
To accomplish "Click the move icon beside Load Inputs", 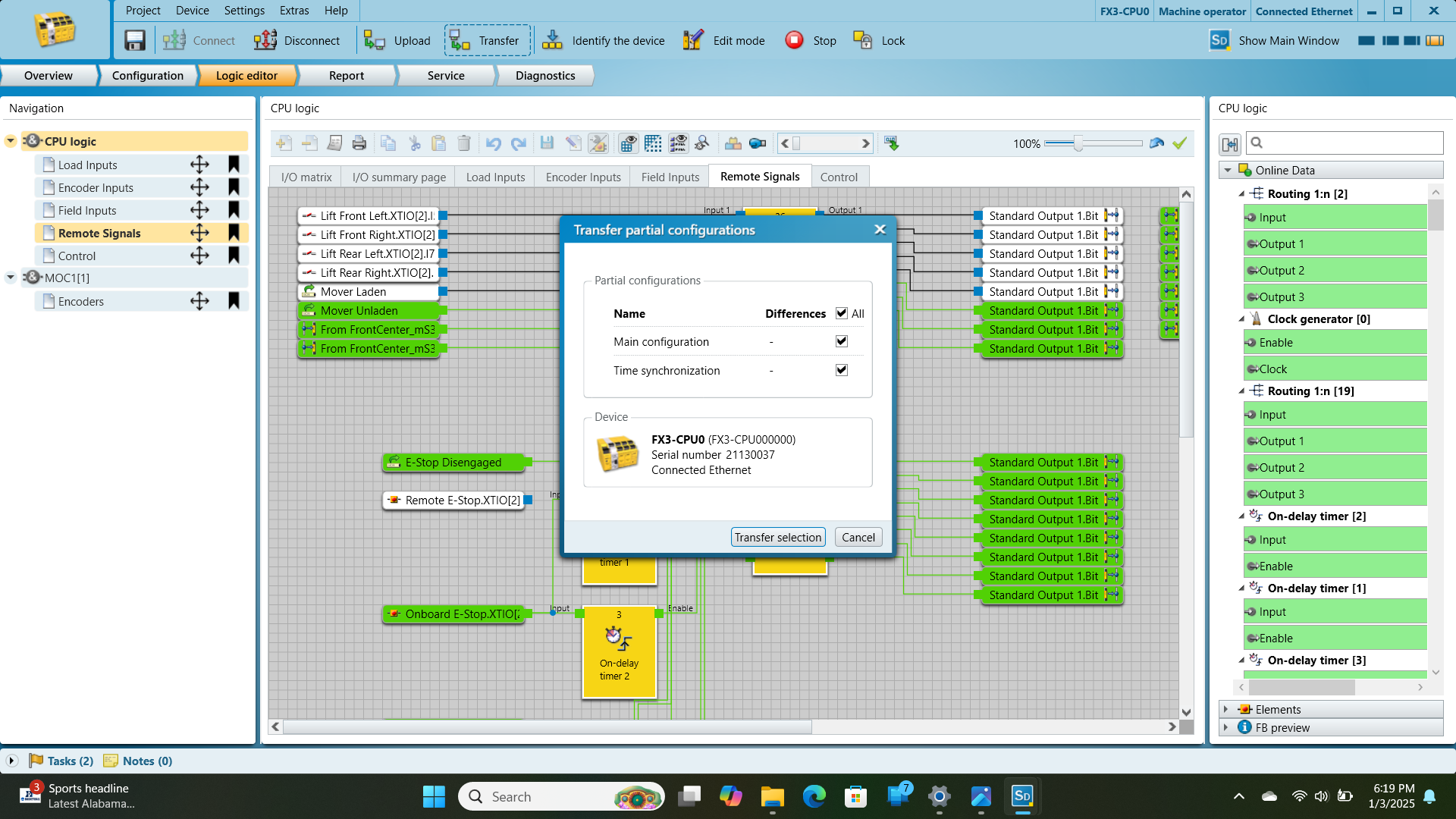I will pyautogui.click(x=199, y=165).
